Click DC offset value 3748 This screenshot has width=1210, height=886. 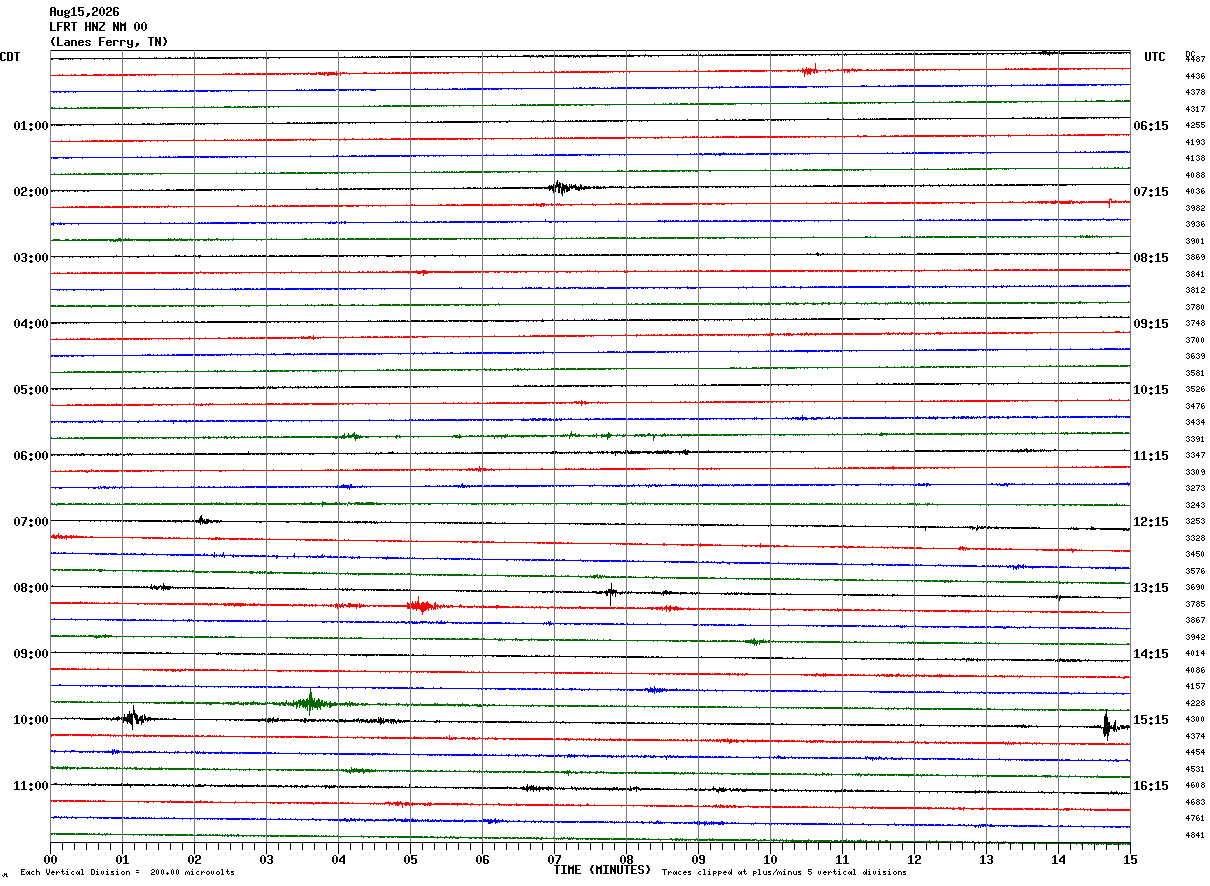[1195, 323]
